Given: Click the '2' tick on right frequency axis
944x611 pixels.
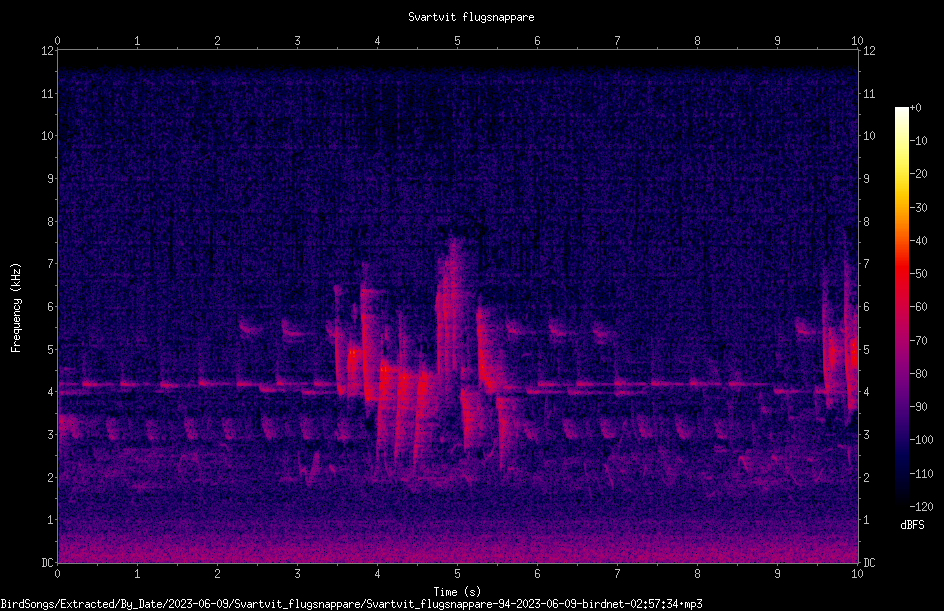Looking at the screenshot, I should pyautogui.click(x=866, y=477).
